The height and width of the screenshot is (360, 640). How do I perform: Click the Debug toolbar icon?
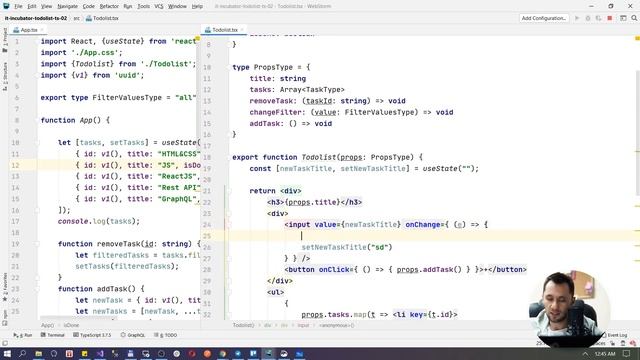[588, 18]
